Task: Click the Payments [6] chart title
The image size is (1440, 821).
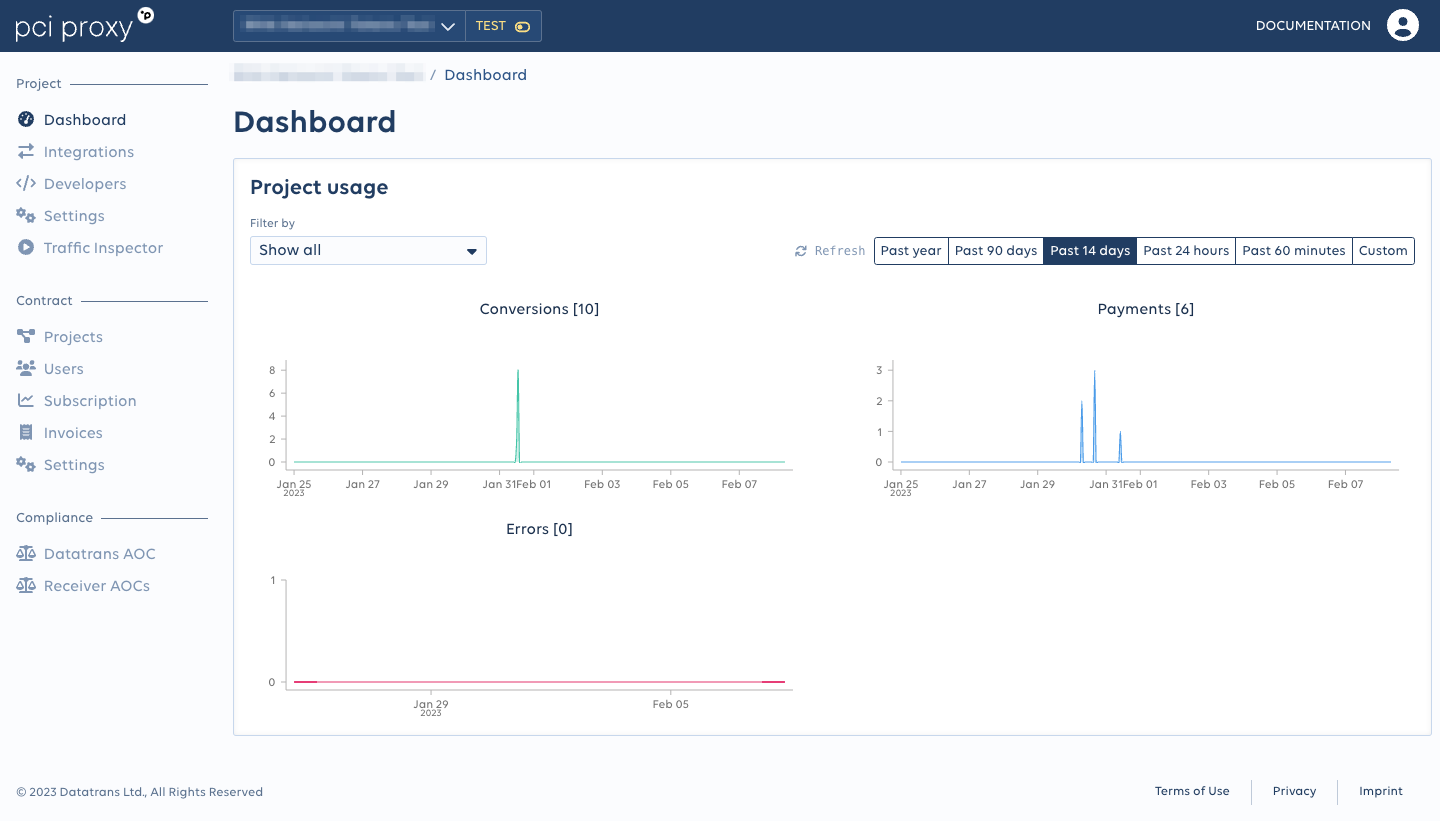Action: click(1146, 309)
